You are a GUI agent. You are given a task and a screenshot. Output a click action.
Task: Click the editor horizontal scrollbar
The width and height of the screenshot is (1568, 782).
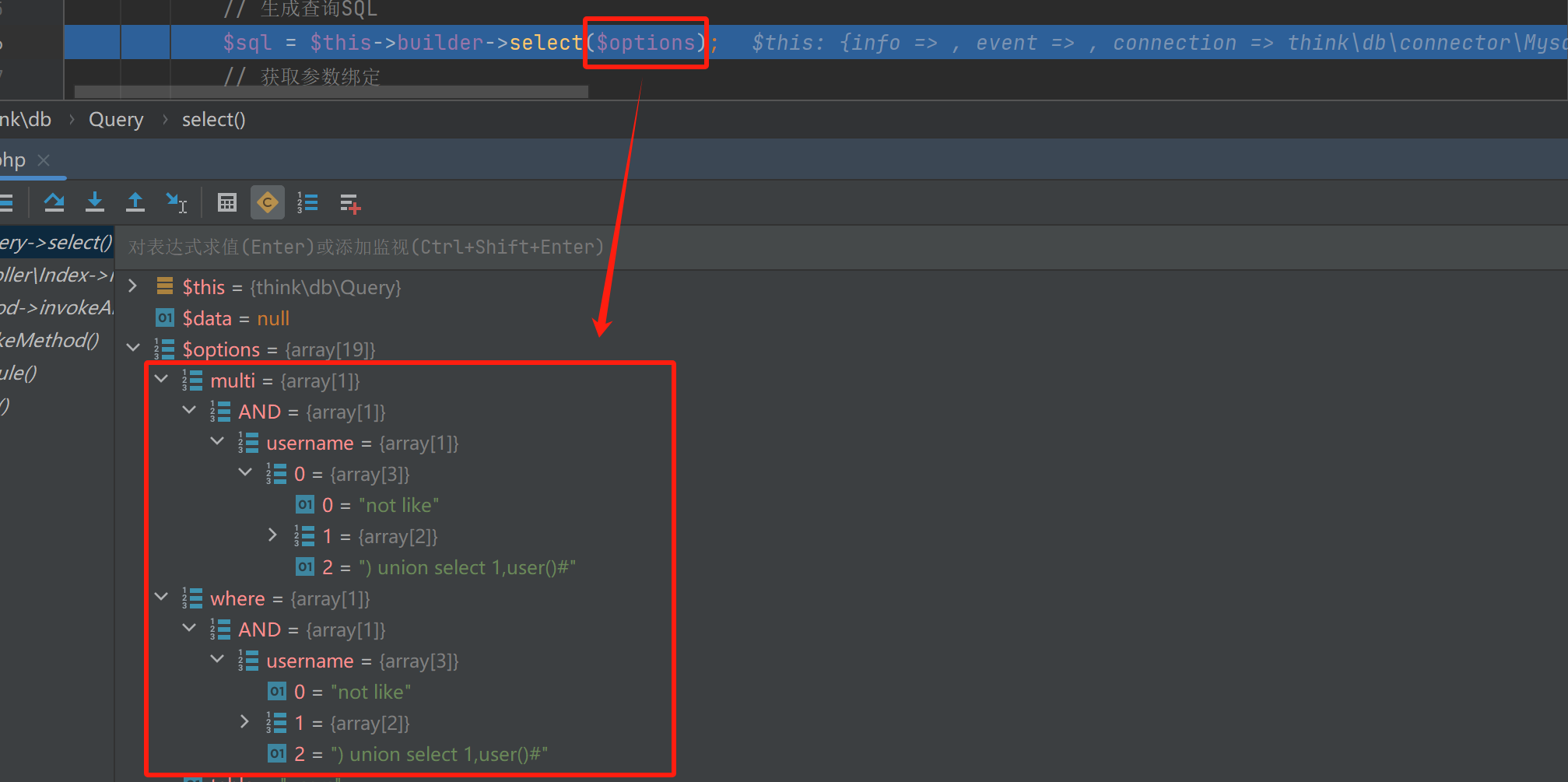coord(331,92)
